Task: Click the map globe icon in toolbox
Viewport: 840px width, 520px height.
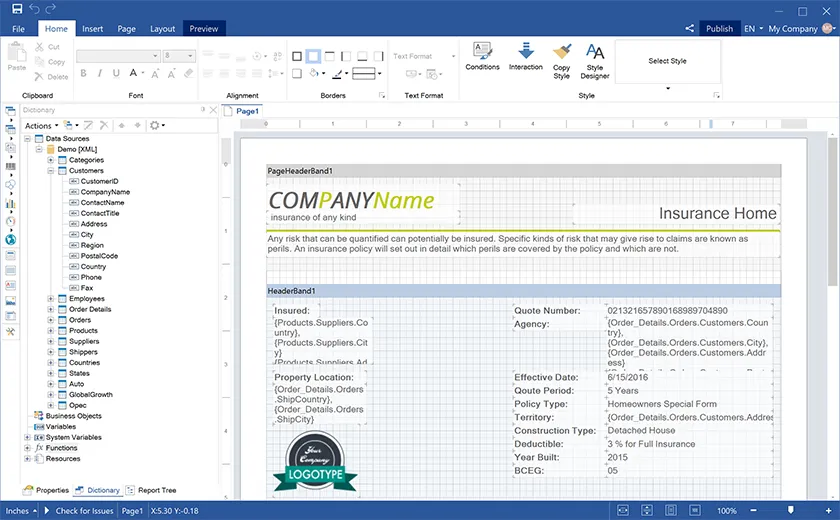Action: (x=10, y=239)
